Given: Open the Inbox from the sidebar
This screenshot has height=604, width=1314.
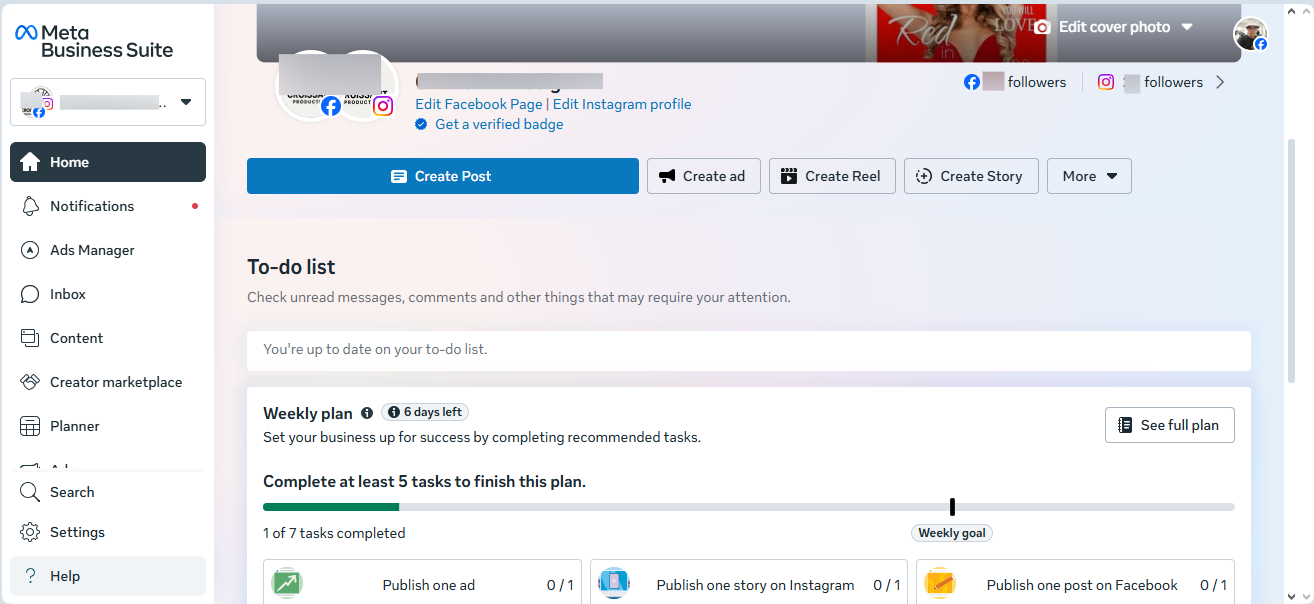Looking at the screenshot, I should point(67,294).
